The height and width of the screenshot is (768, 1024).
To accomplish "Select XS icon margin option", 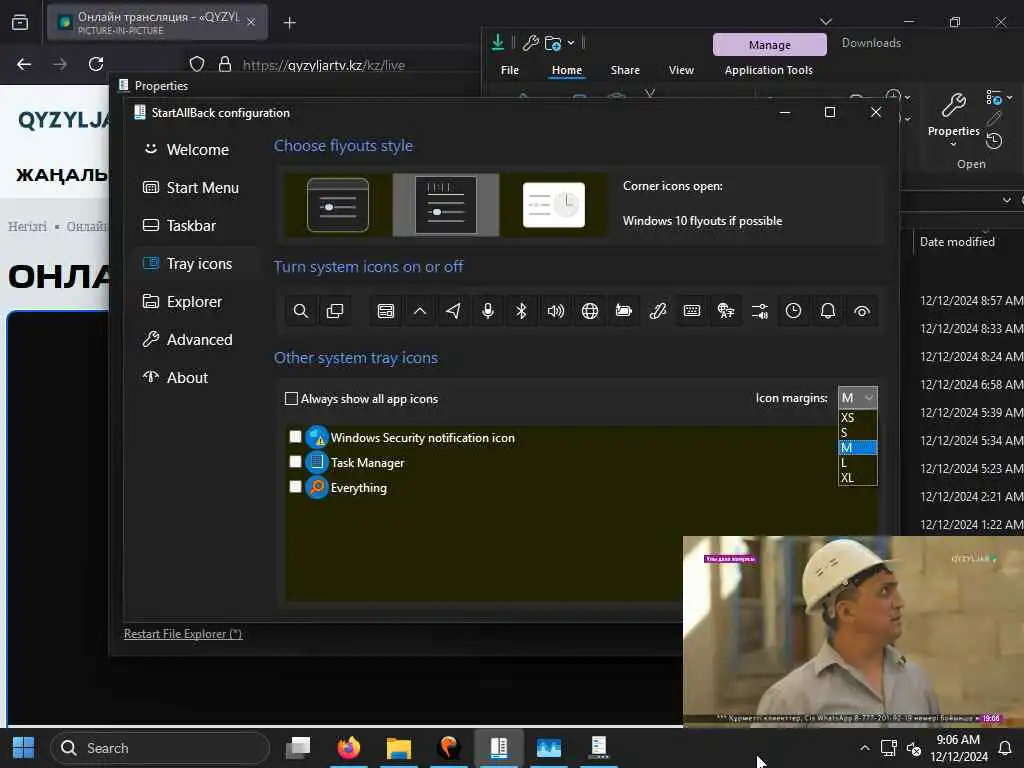I will [857, 418].
